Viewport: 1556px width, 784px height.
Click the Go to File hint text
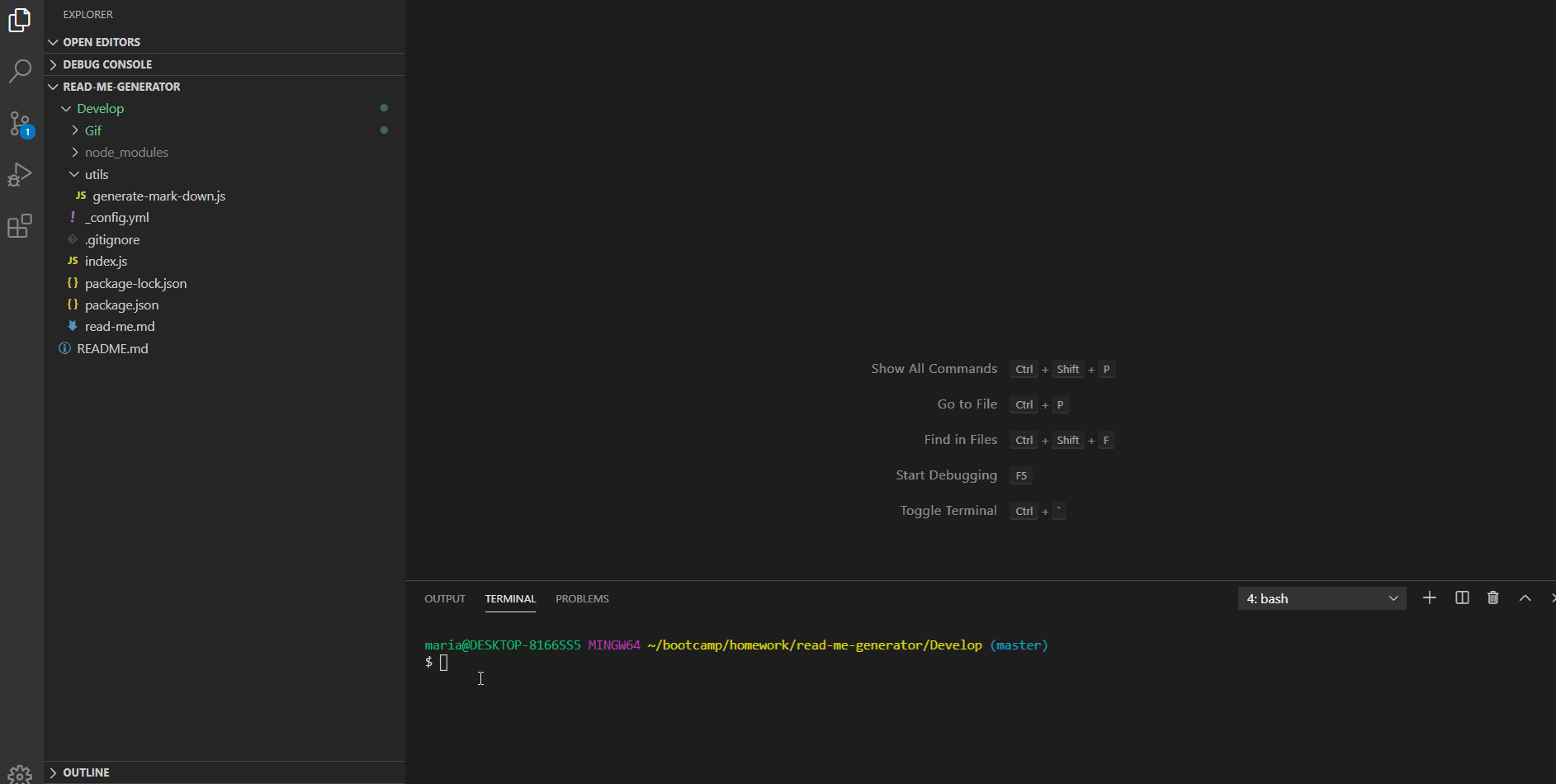(967, 404)
